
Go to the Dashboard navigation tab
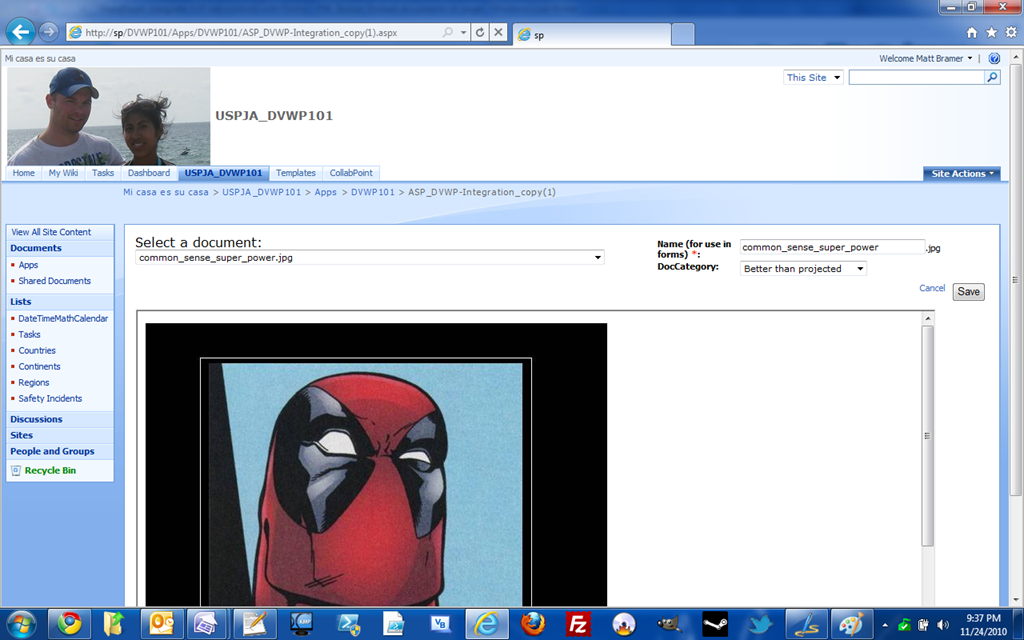[149, 173]
